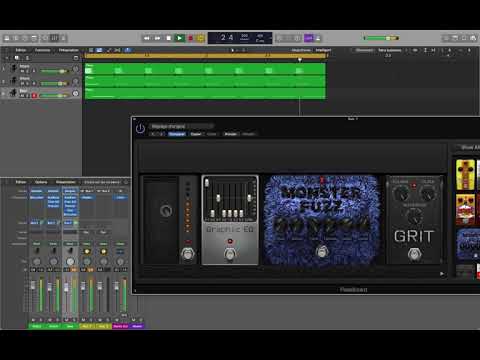Disable record-enable on track 3

pos(34,96)
